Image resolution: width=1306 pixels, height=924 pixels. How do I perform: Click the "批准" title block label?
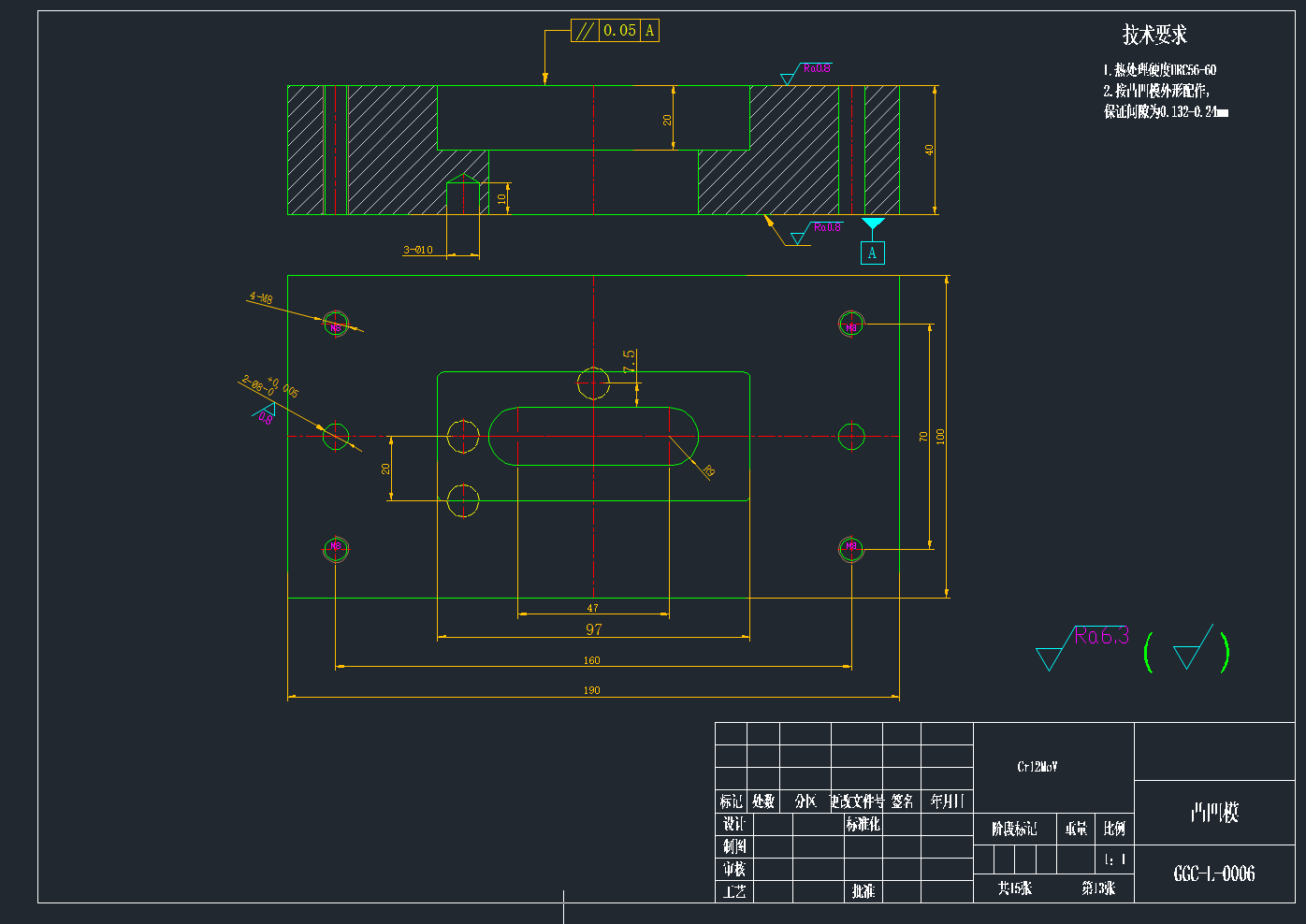pyautogui.click(x=863, y=891)
